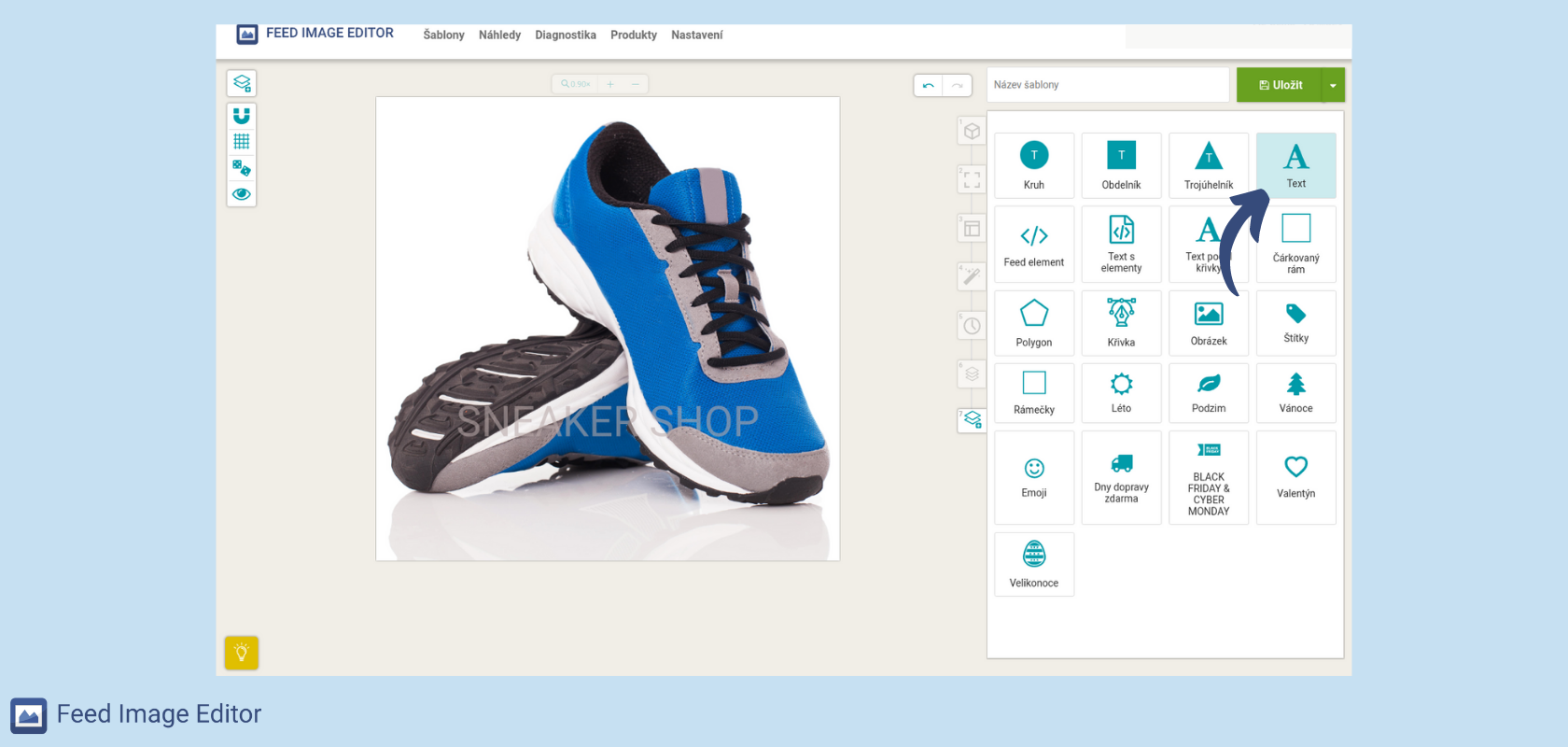Open the Velikonoce Easter category
This screenshot has height=747, width=1568.
pyautogui.click(x=1034, y=564)
